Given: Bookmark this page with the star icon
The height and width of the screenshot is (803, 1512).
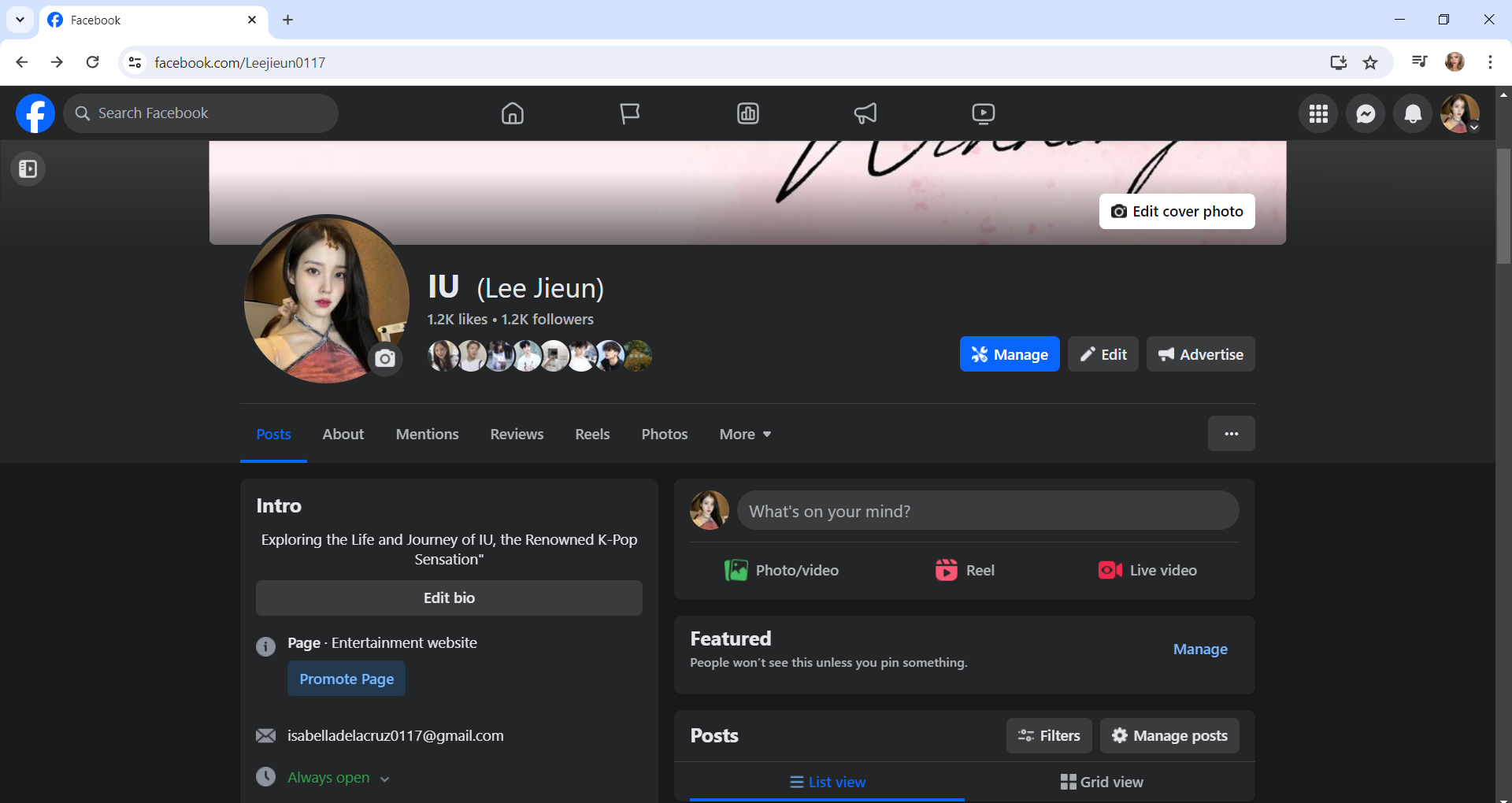Looking at the screenshot, I should coord(1371,62).
